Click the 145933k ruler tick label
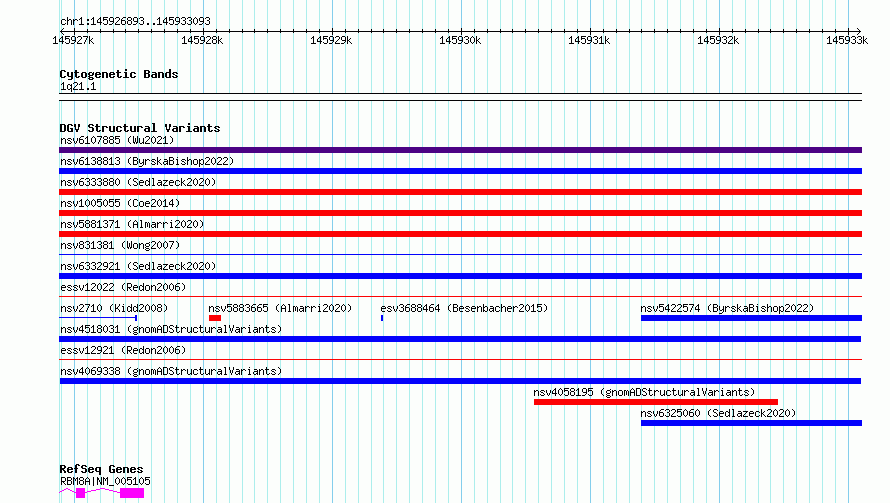Image resolution: width=890 pixels, height=503 pixels. (x=847, y=40)
